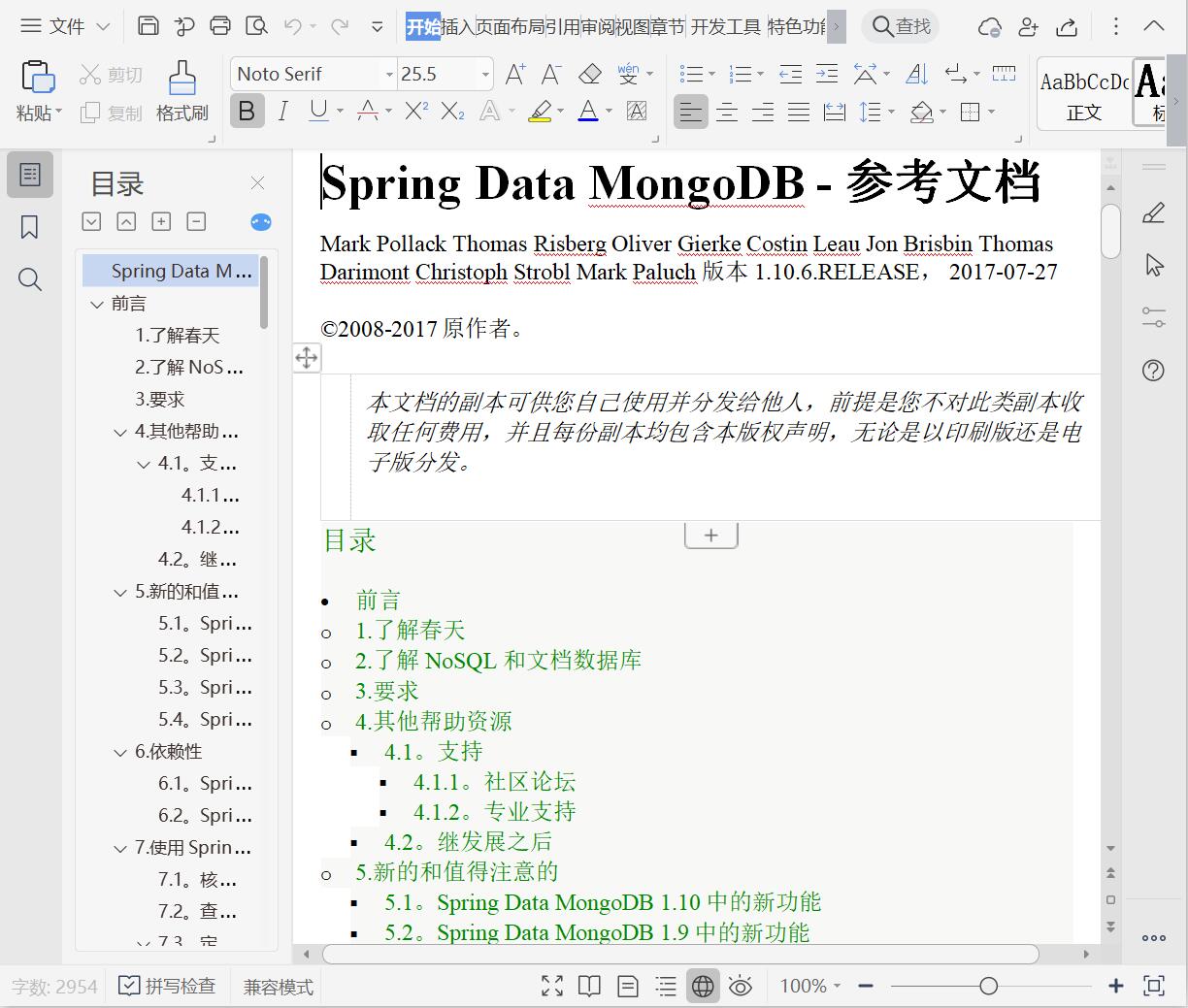
Task: Click the pen edit icon in right sidebar
Action: tap(1154, 212)
